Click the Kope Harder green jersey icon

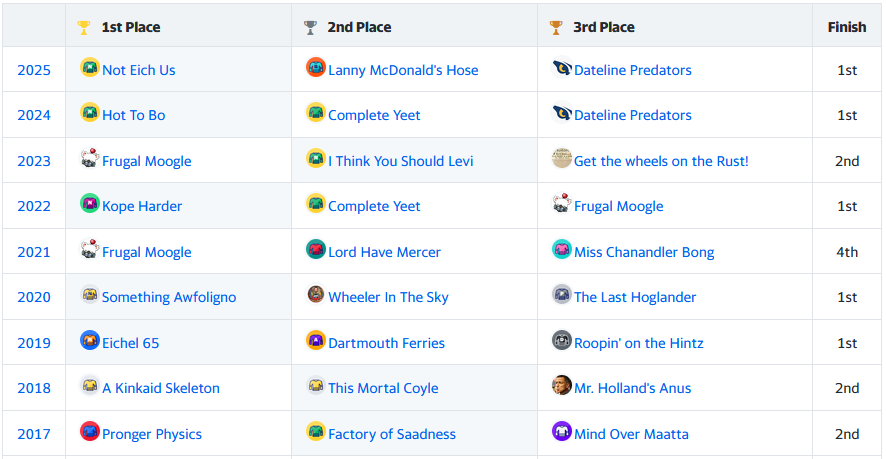click(90, 203)
